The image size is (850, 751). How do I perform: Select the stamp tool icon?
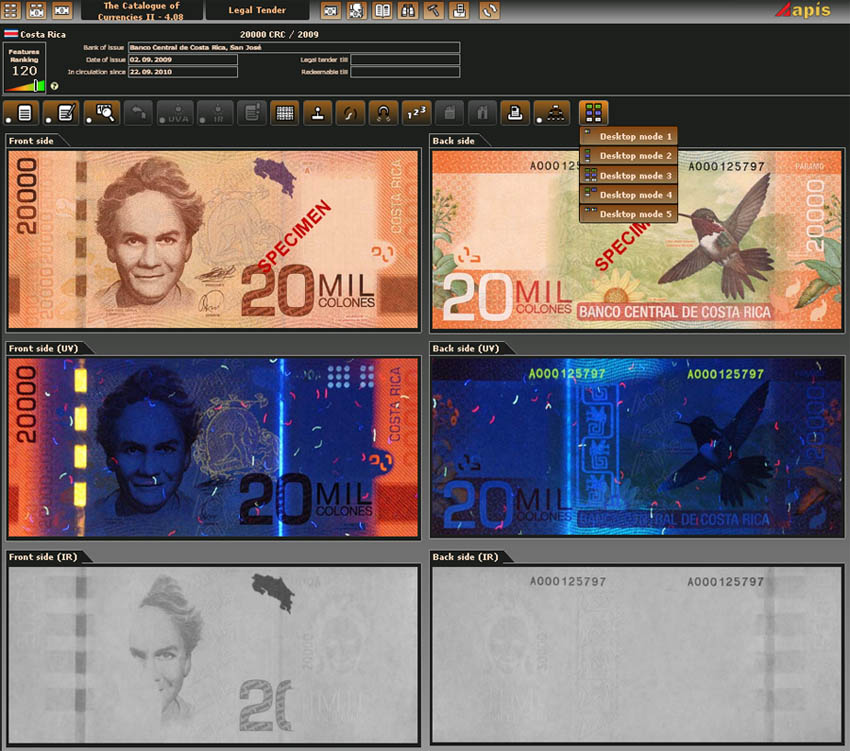tap(318, 113)
